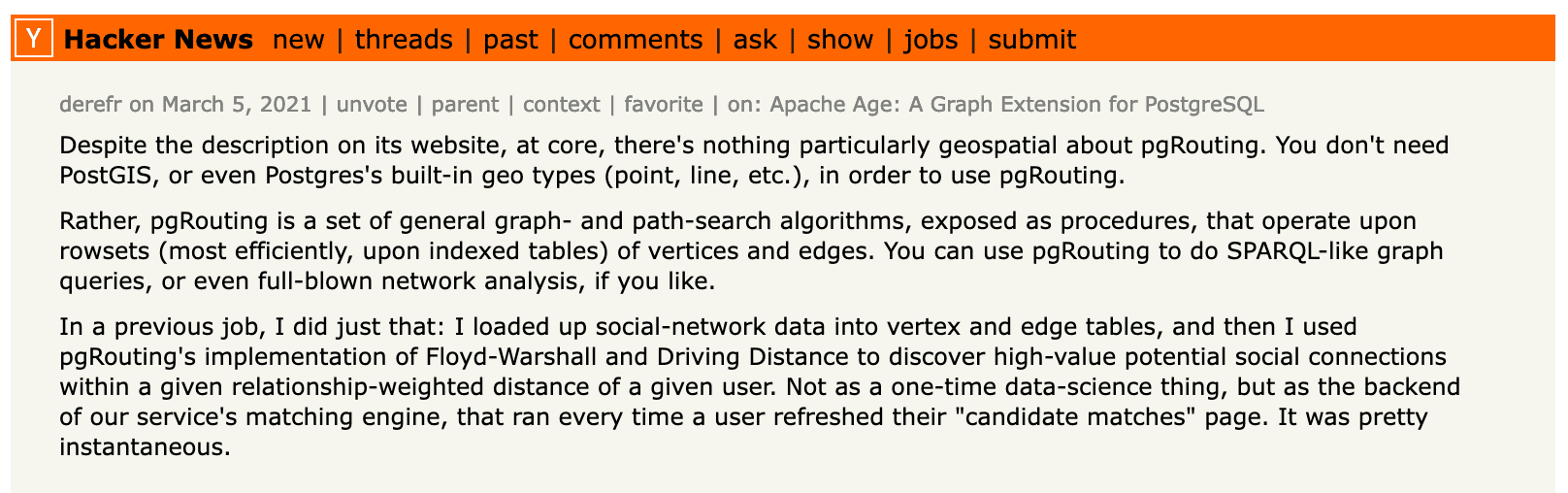Click the paragraph mentioning Floyd-Warshall
1568x493 pixels.
coord(760,387)
